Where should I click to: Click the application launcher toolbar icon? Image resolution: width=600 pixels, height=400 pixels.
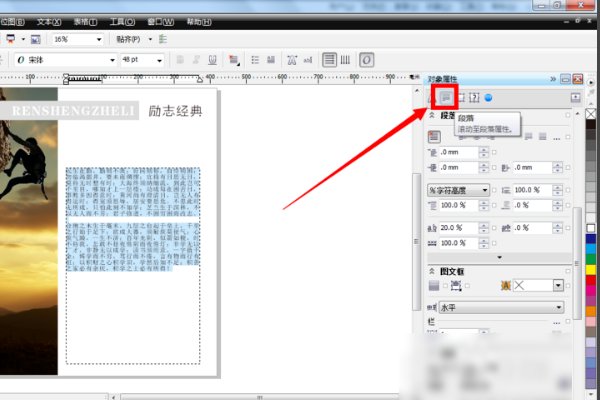click(11, 39)
